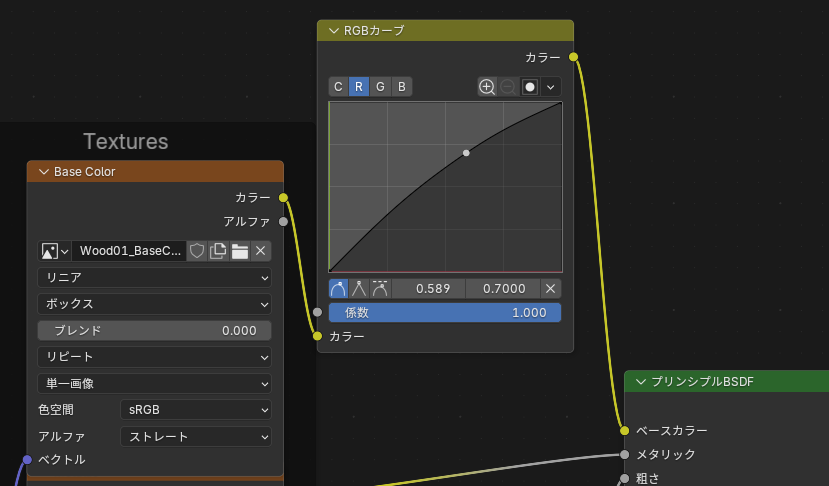The width and height of the screenshot is (829, 486).
Task: Duplicate the Wood01_BaseC image datablock
Action: coord(218,251)
